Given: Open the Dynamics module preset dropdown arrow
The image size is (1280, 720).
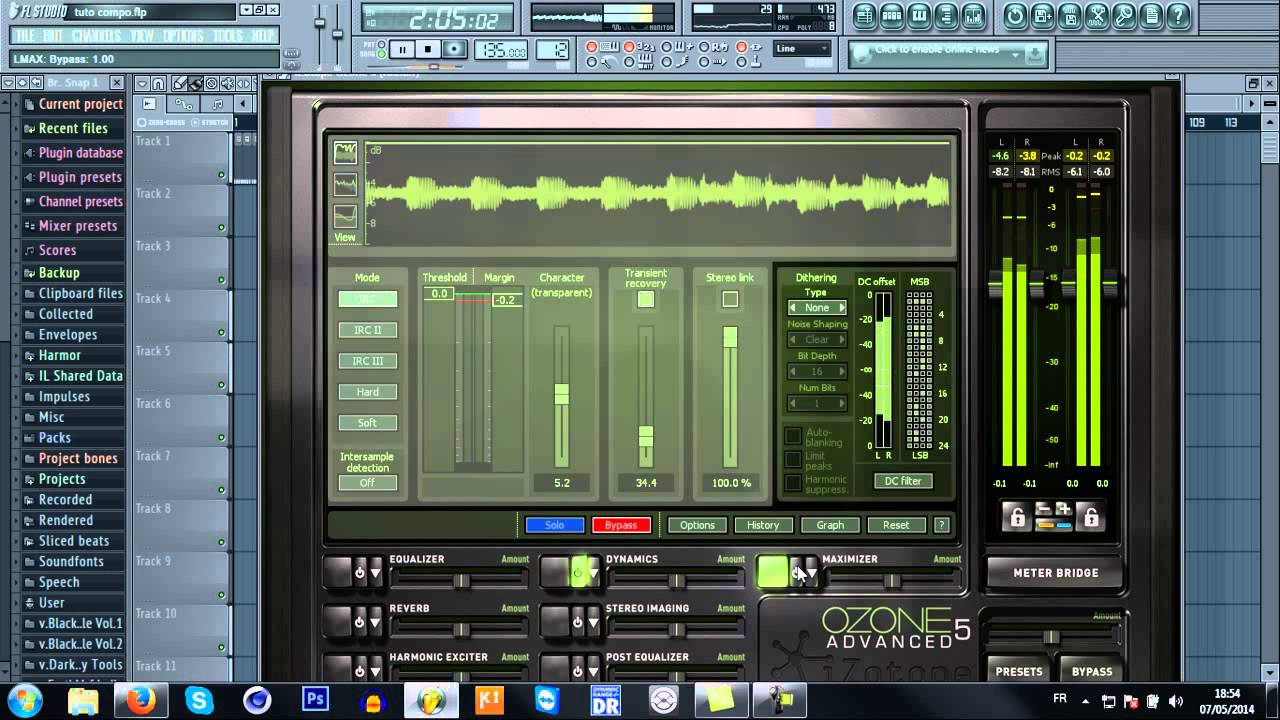Looking at the screenshot, I should [x=594, y=572].
